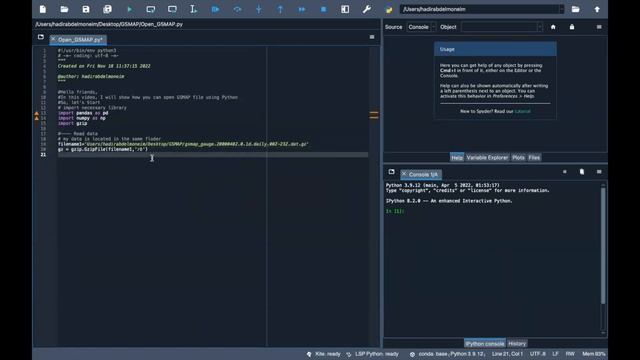Screen dimensions: 640x360
Task: Create a new file via toolbar
Action: point(43,9)
